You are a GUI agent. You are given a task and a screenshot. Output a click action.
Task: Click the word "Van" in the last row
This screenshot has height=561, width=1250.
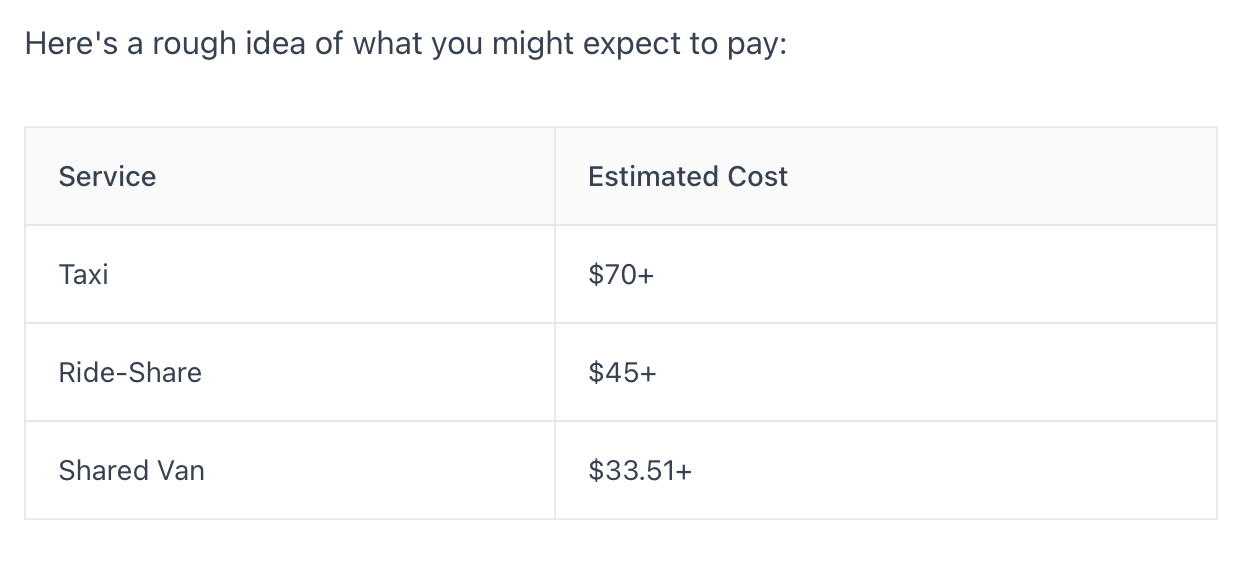[x=180, y=470]
